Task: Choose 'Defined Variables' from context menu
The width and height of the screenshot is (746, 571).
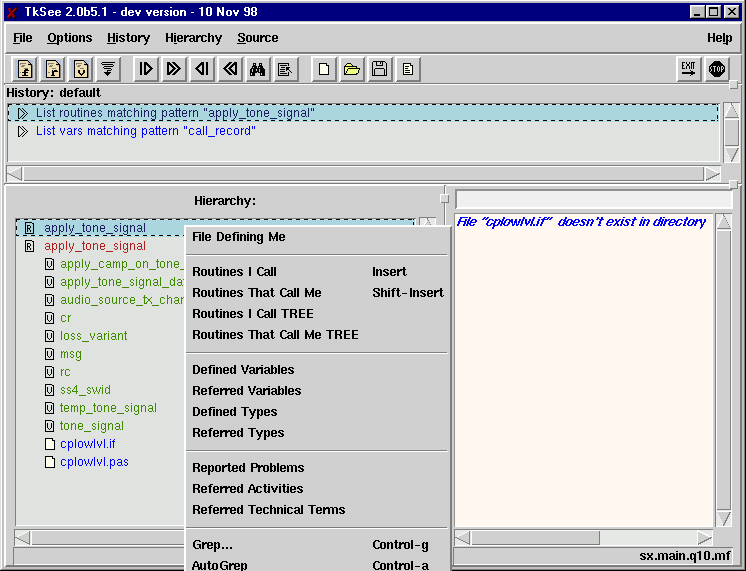Action: pyautogui.click(x=317, y=370)
